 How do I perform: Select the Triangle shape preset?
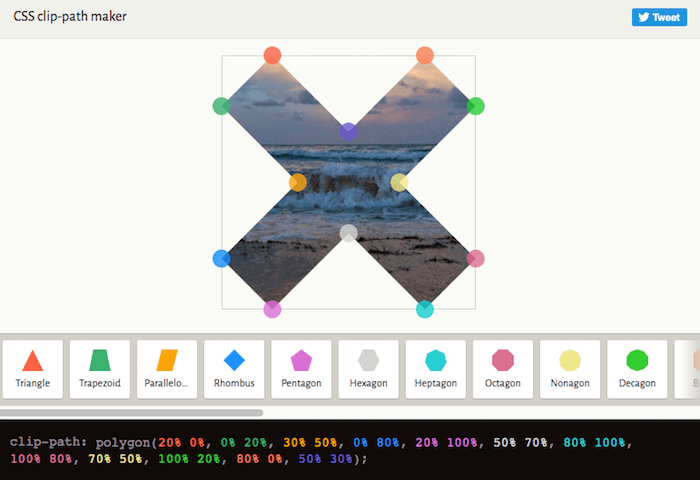(33, 369)
